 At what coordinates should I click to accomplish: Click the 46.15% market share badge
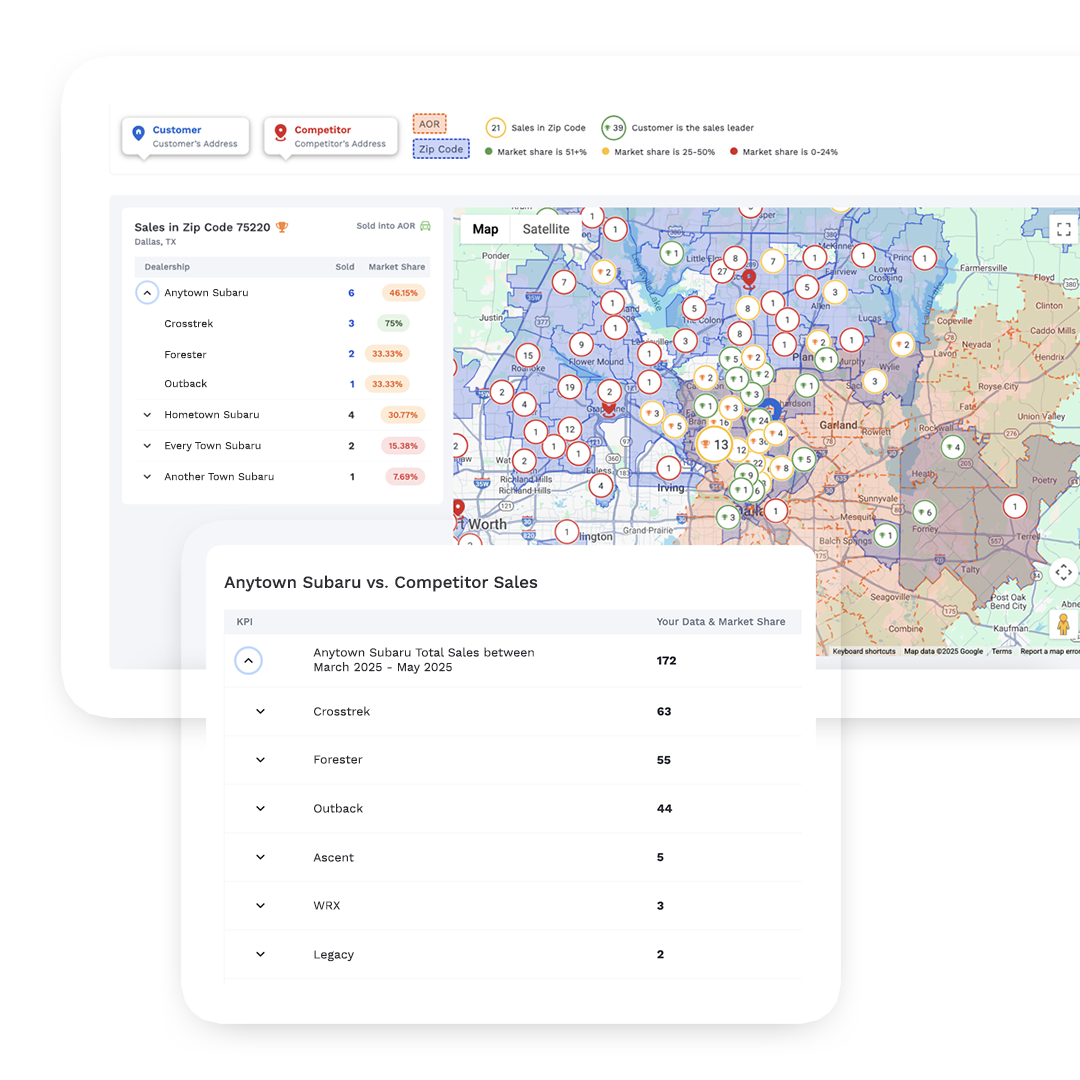(x=403, y=293)
